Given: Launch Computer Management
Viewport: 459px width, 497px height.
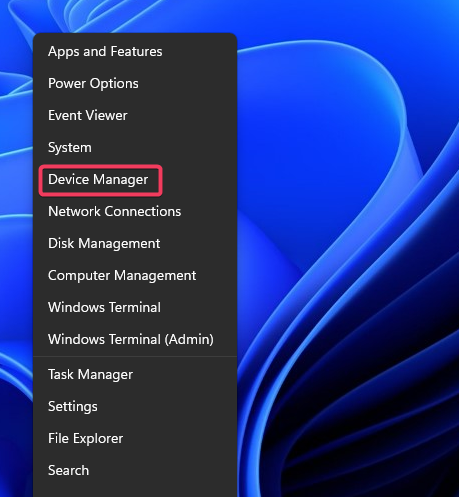Looking at the screenshot, I should click(135, 275).
